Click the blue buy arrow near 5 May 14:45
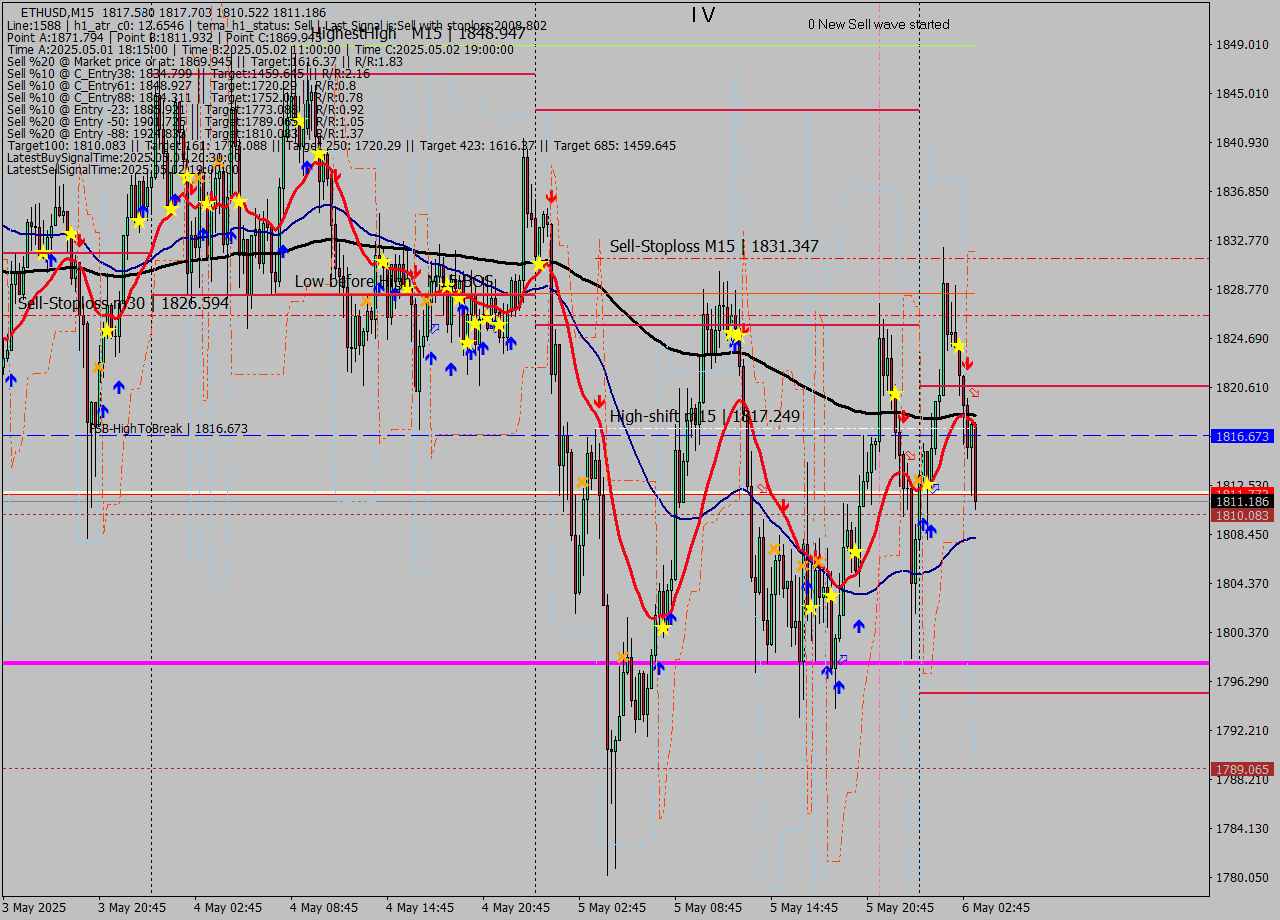The height and width of the screenshot is (920, 1280). pos(858,626)
